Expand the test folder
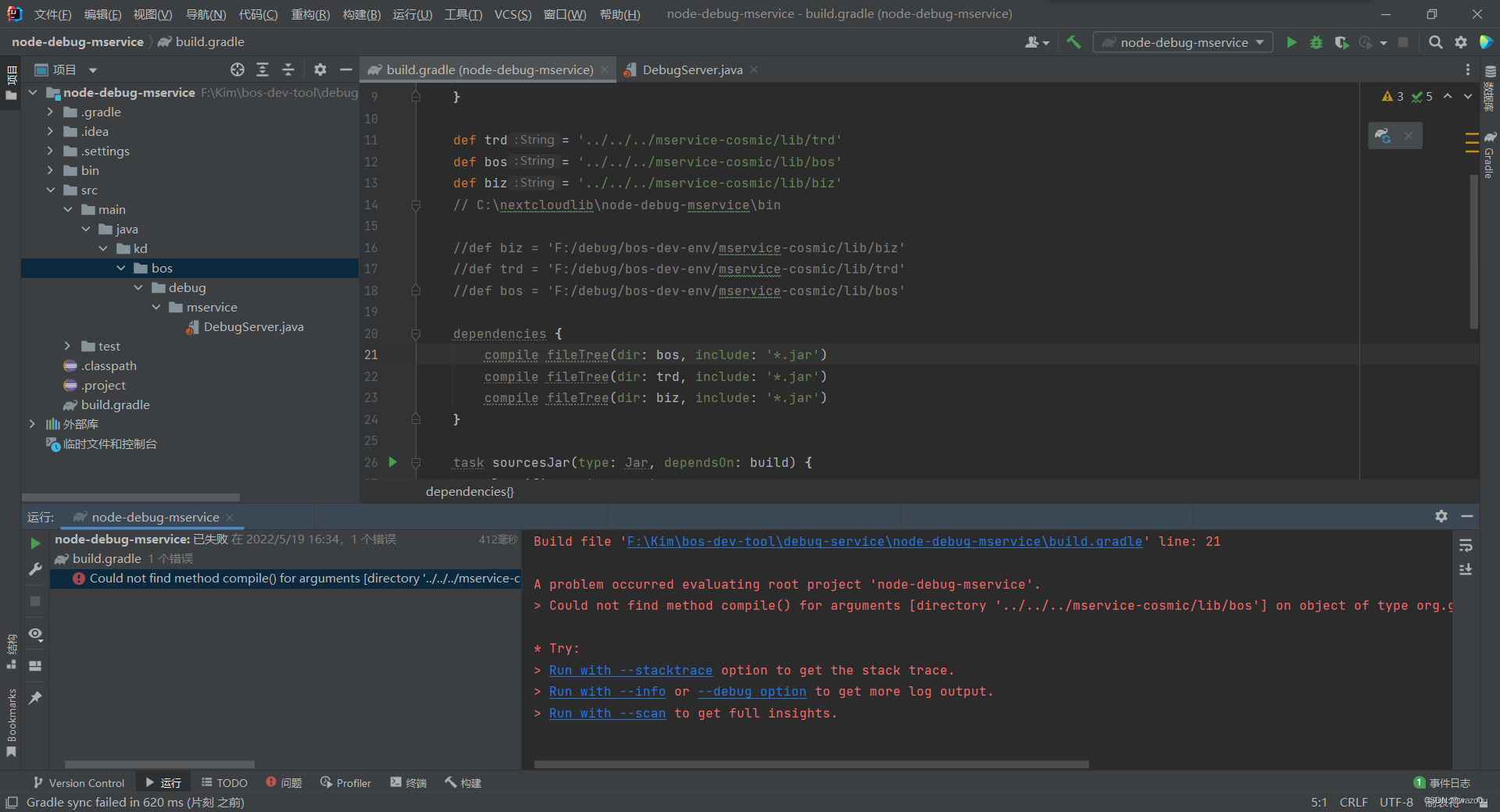The image size is (1500, 812). pyautogui.click(x=68, y=347)
